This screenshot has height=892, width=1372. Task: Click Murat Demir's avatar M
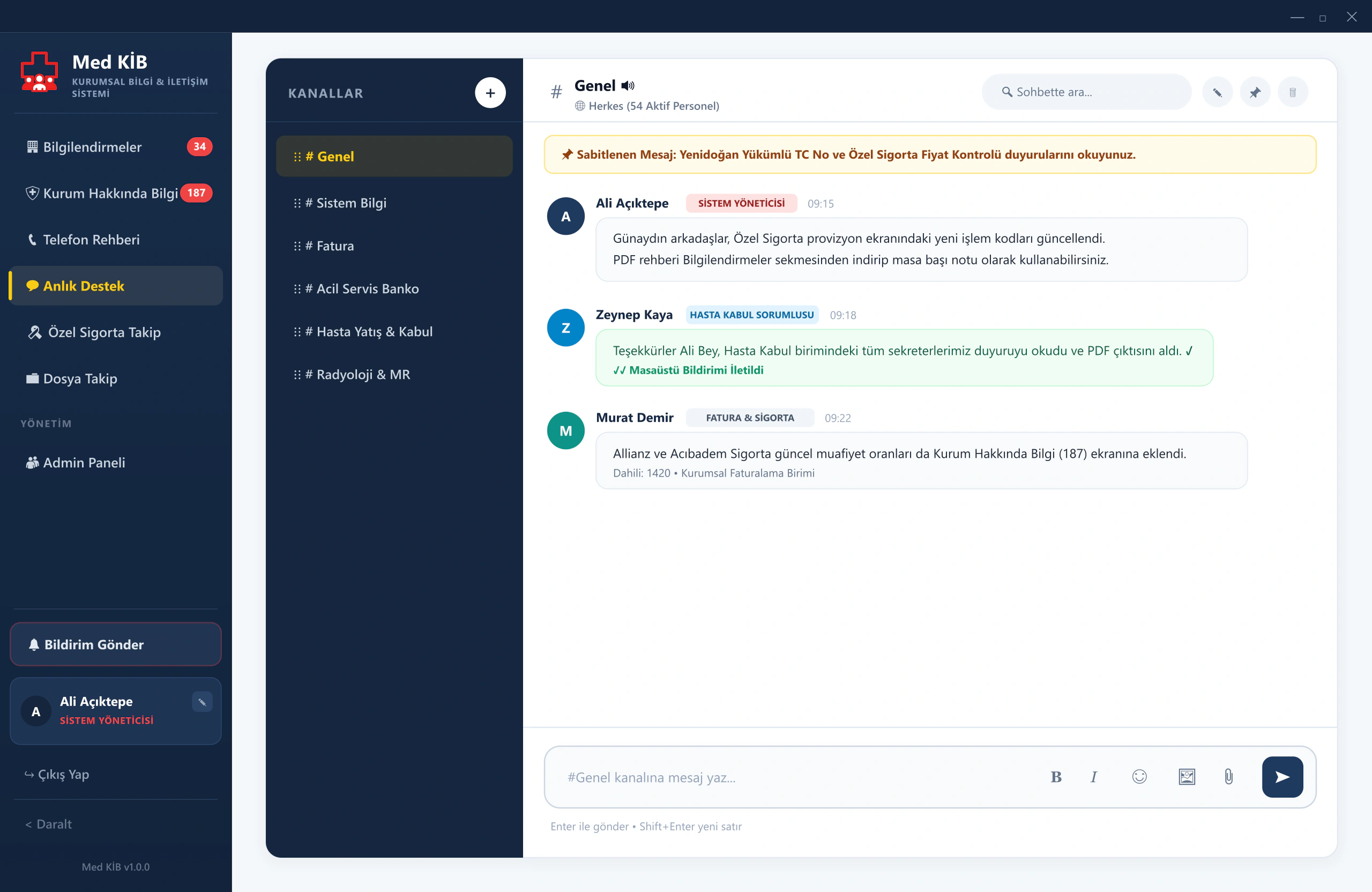pos(565,430)
